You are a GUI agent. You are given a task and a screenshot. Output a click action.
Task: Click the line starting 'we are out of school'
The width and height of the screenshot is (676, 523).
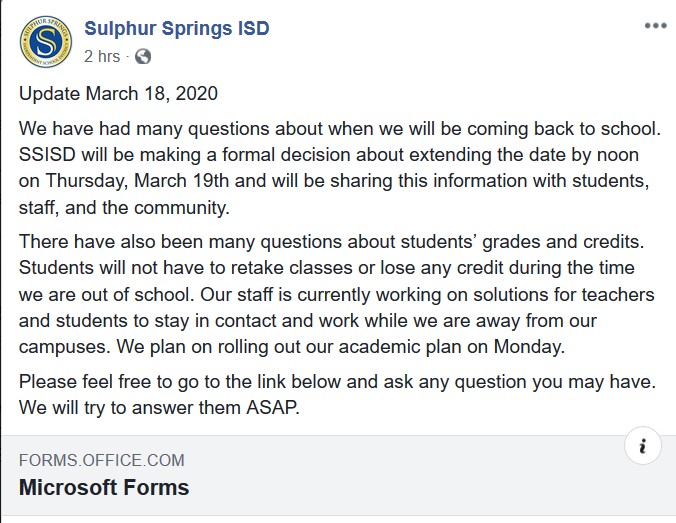tap(337, 295)
